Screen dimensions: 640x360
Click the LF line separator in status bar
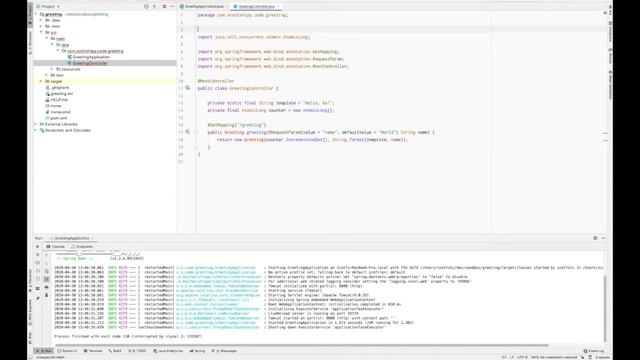512,357
